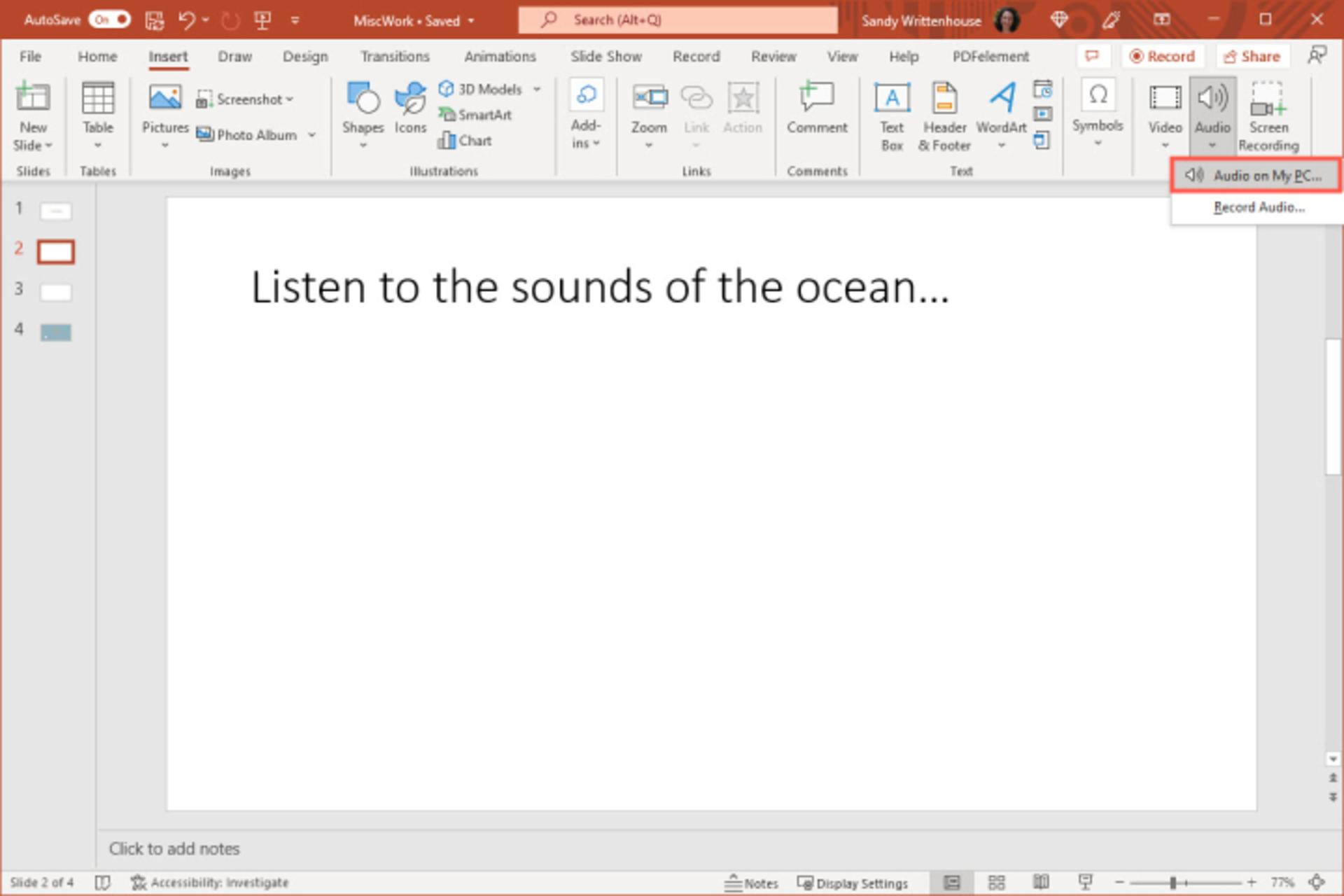Click the red Record button
Image resolution: width=1344 pixels, height=896 pixels.
[x=1162, y=56]
